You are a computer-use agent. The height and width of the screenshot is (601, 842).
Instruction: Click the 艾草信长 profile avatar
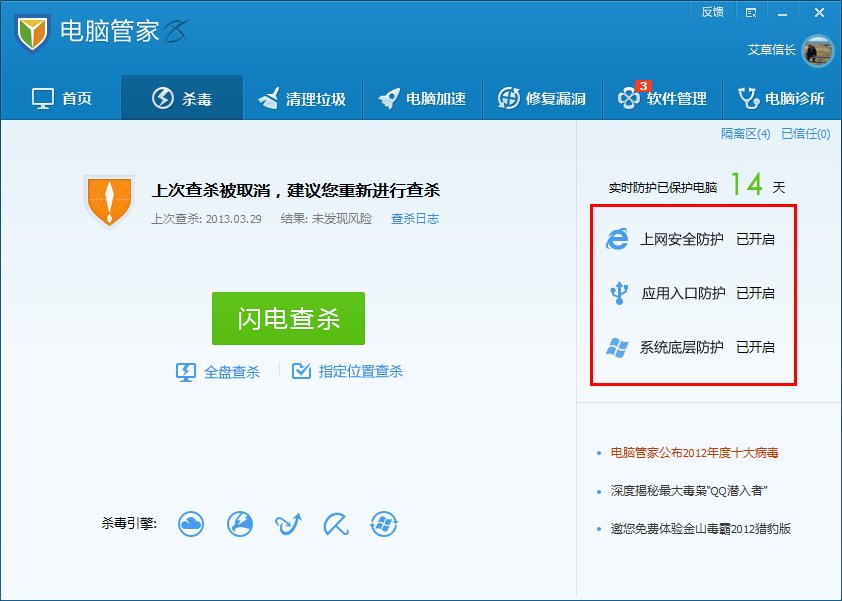tap(818, 52)
